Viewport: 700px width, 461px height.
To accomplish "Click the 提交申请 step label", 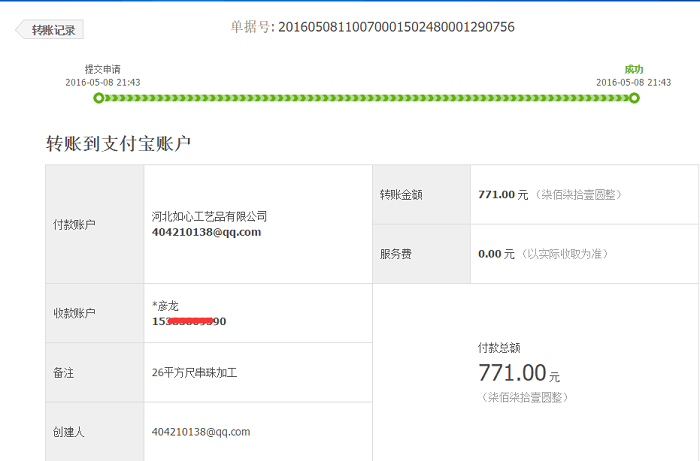I will tap(103, 69).
